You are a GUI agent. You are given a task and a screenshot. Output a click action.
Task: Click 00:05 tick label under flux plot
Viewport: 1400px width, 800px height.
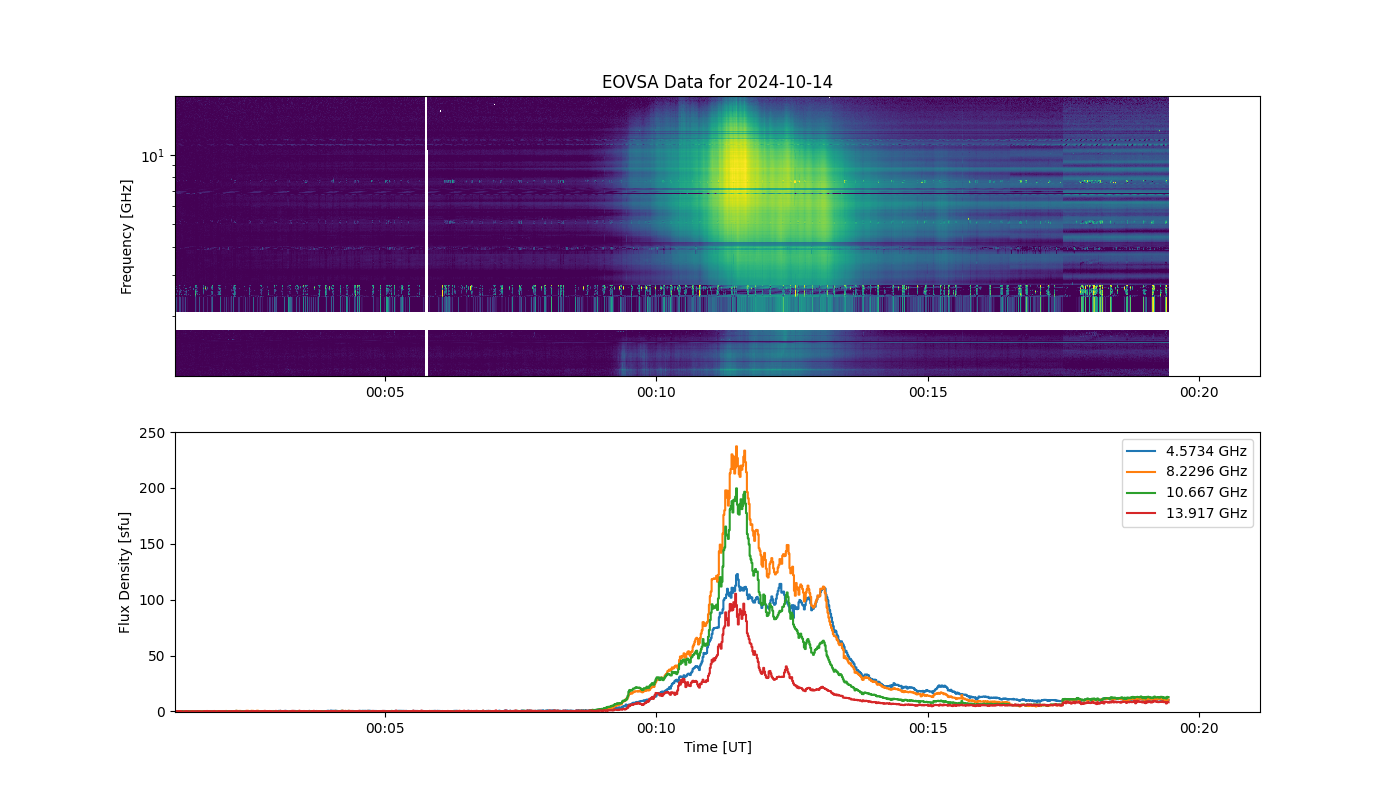click(x=384, y=728)
